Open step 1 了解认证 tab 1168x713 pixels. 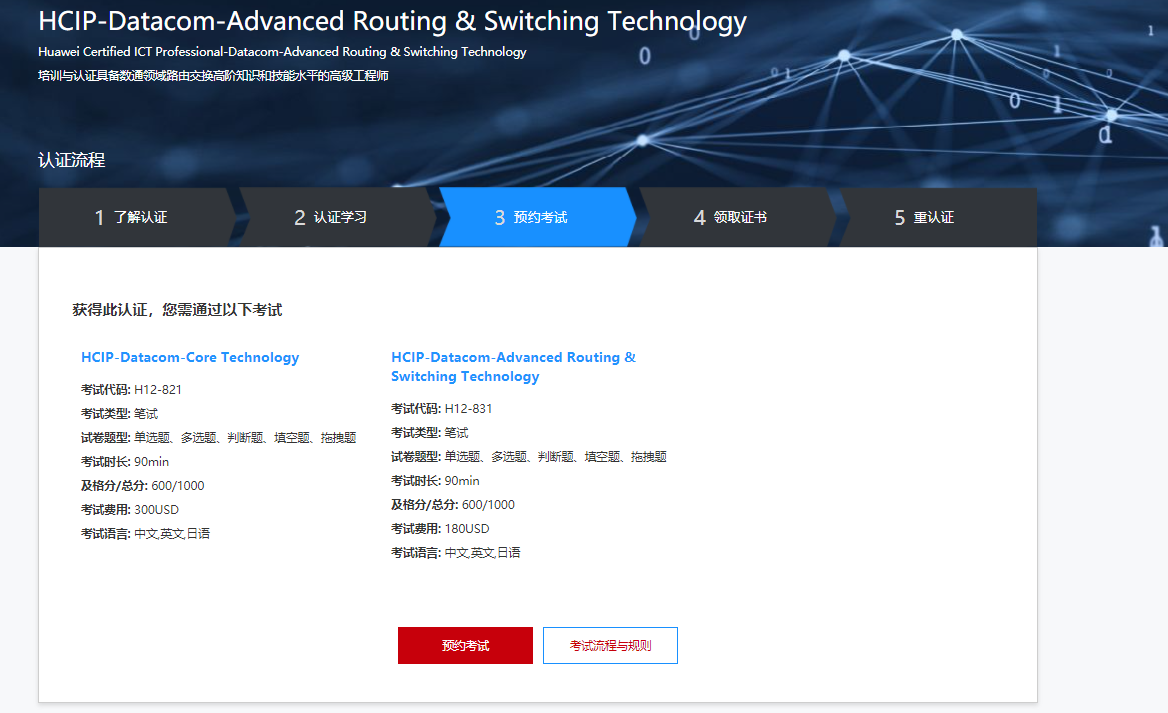[138, 217]
